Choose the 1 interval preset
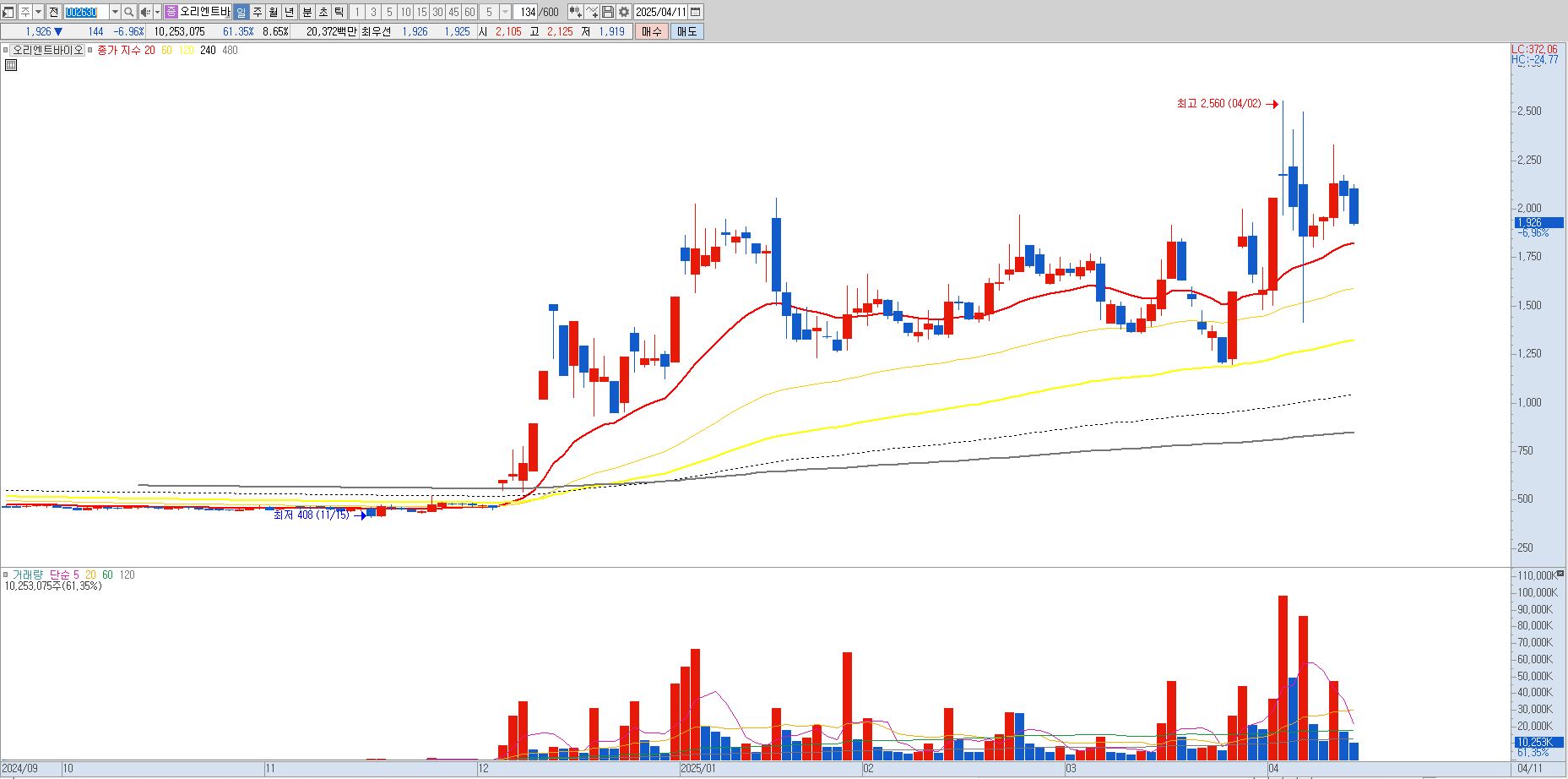This screenshot has height=779, width=1568. (356, 12)
